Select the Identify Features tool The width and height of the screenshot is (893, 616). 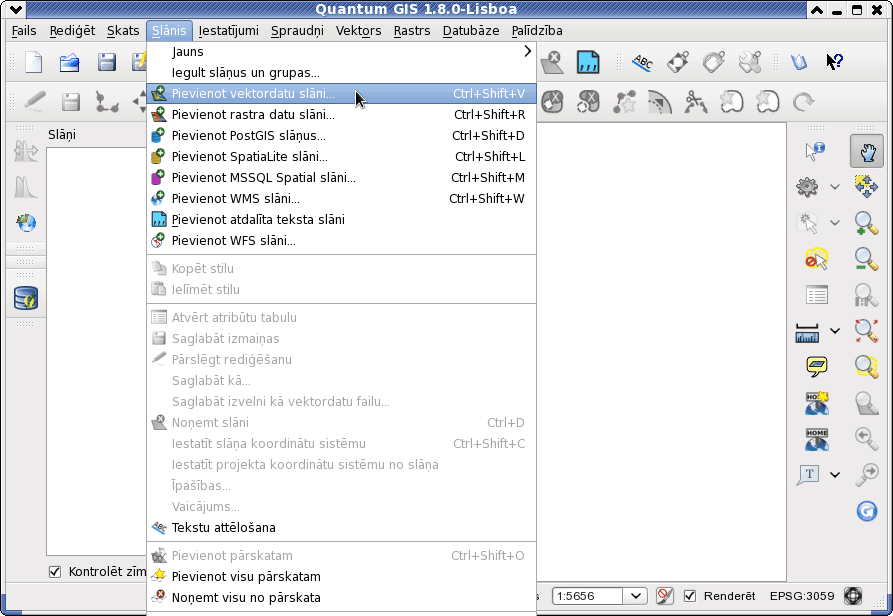tap(816, 151)
